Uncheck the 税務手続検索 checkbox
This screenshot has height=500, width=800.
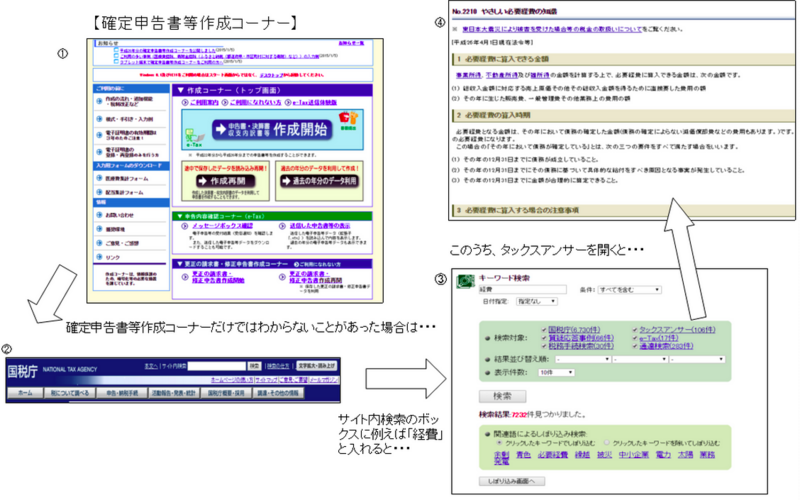pyautogui.click(x=544, y=346)
